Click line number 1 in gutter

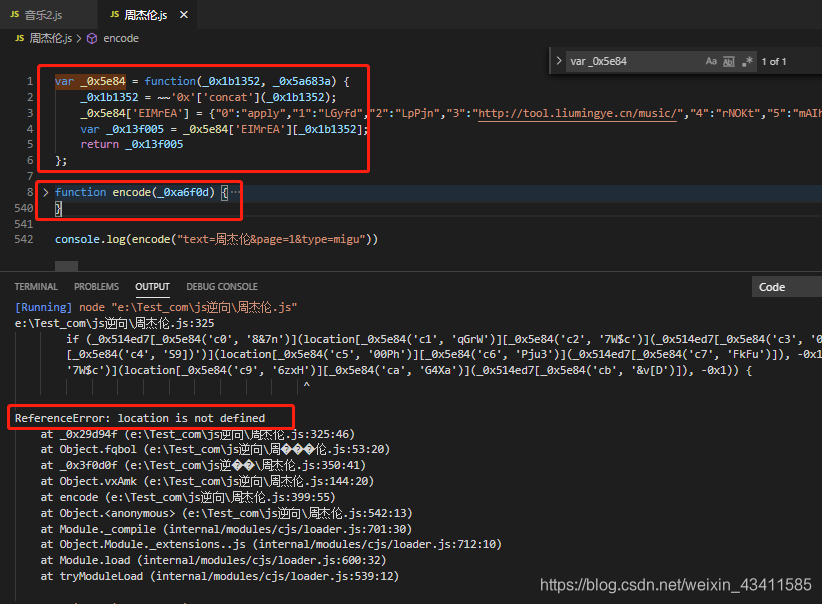[x=30, y=81]
